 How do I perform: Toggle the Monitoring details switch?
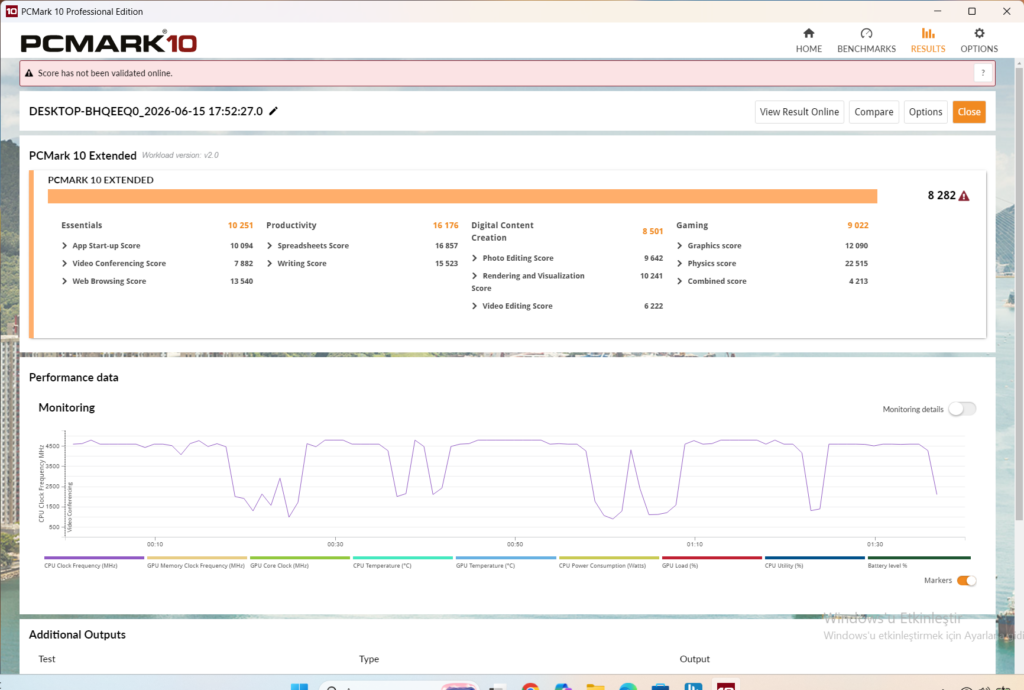962,409
